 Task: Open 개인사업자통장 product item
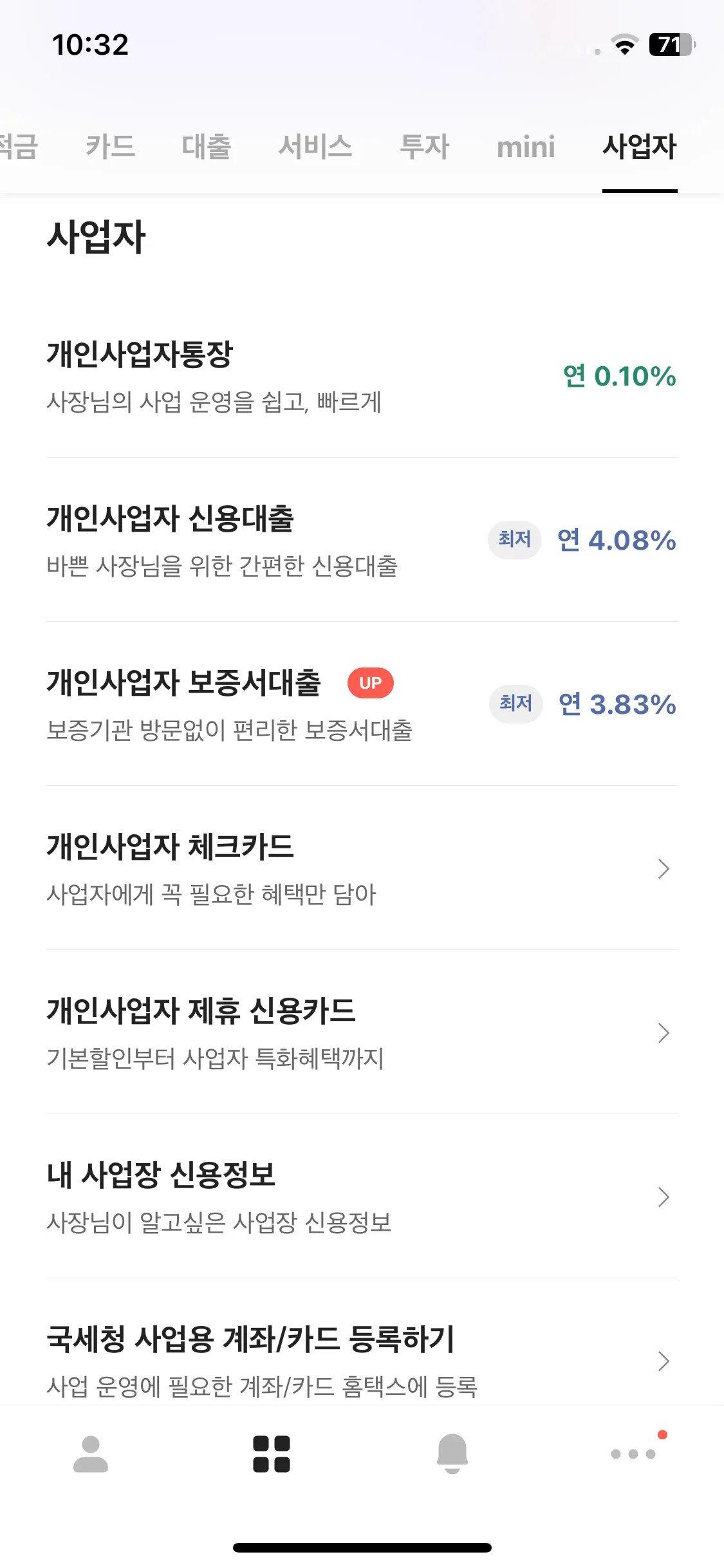coord(362,377)
